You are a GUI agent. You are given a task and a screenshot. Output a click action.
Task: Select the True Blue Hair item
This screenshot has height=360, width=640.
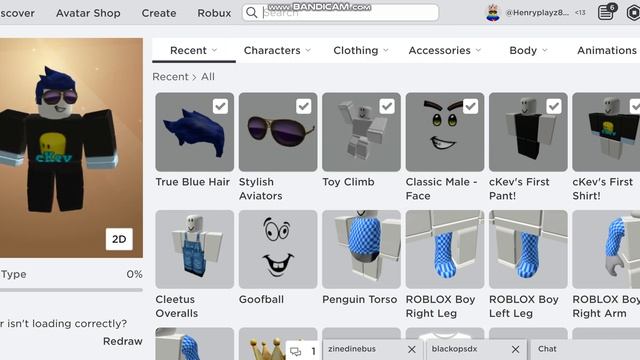pos(195,132)
